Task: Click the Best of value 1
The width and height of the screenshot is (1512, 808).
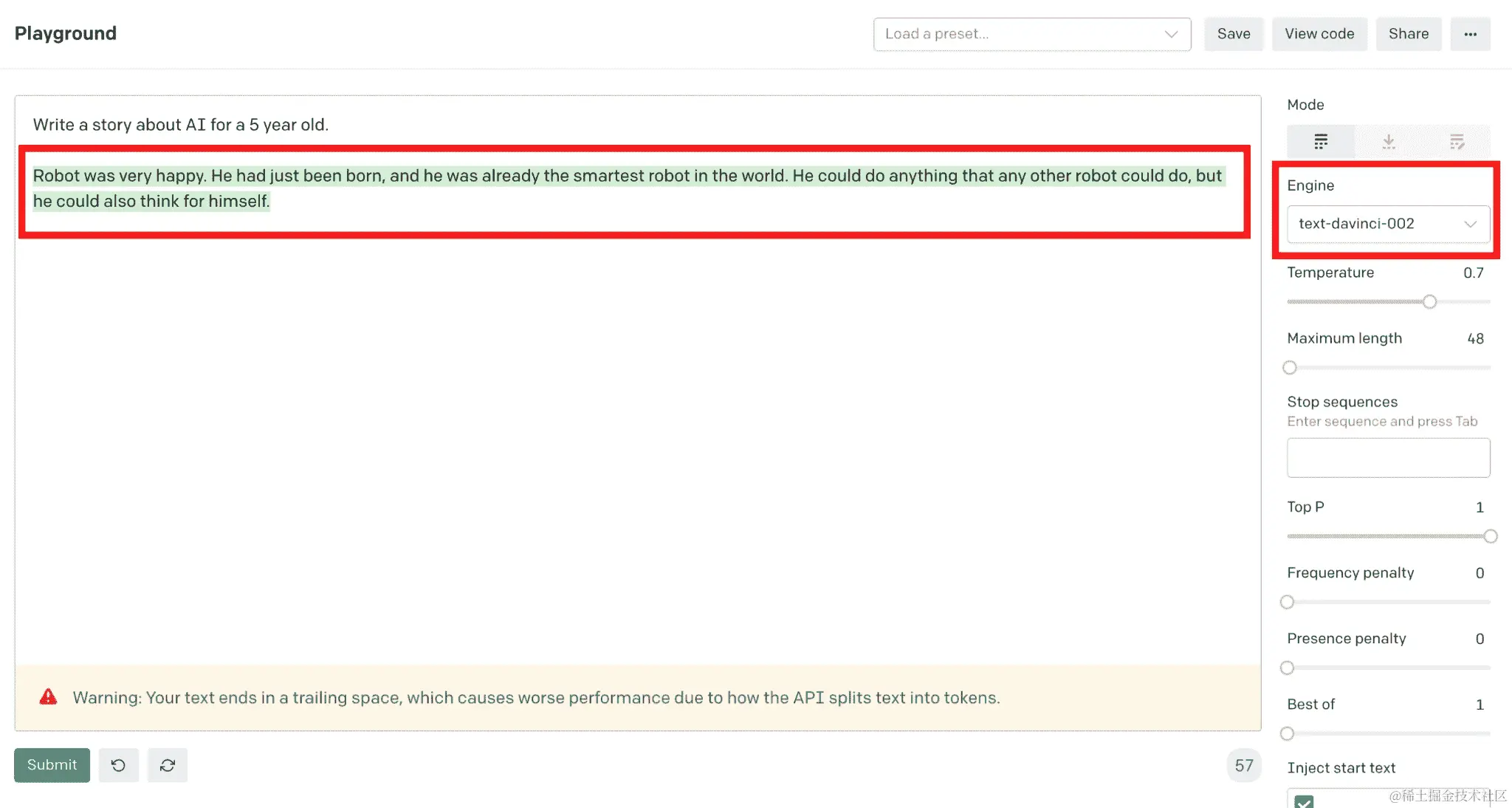Action: click(1480, 705)
